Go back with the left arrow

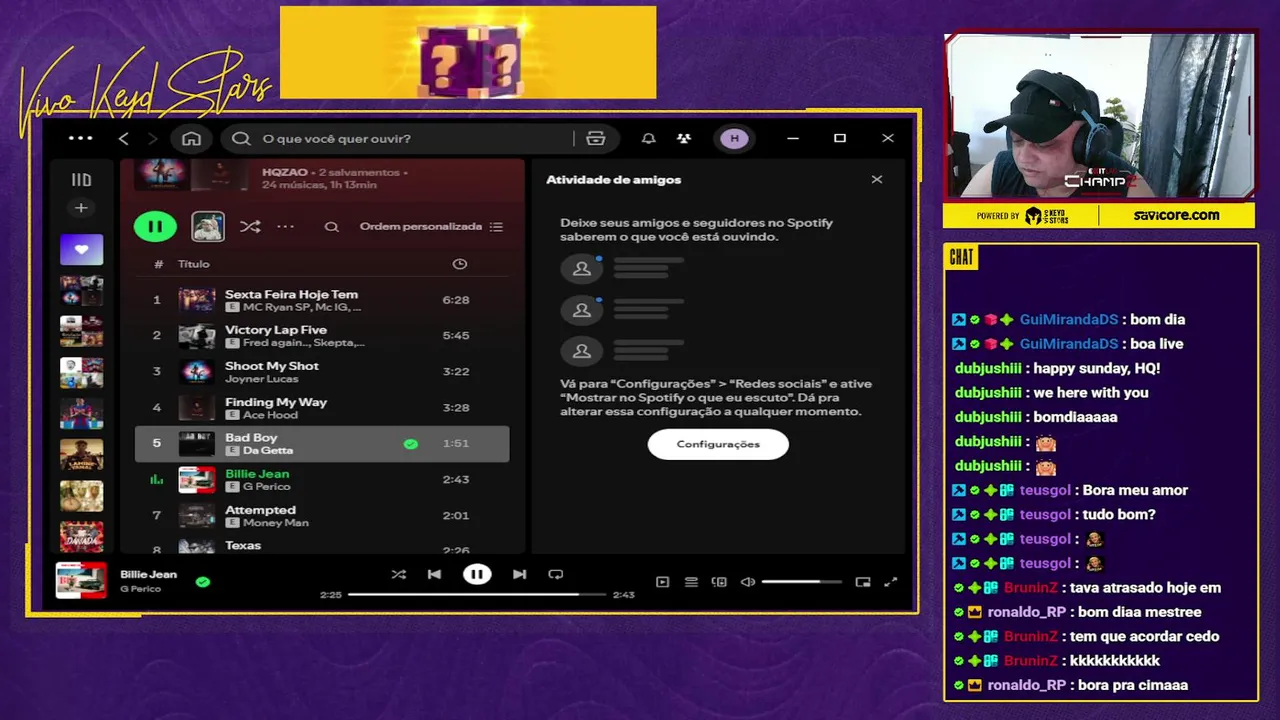124,138
